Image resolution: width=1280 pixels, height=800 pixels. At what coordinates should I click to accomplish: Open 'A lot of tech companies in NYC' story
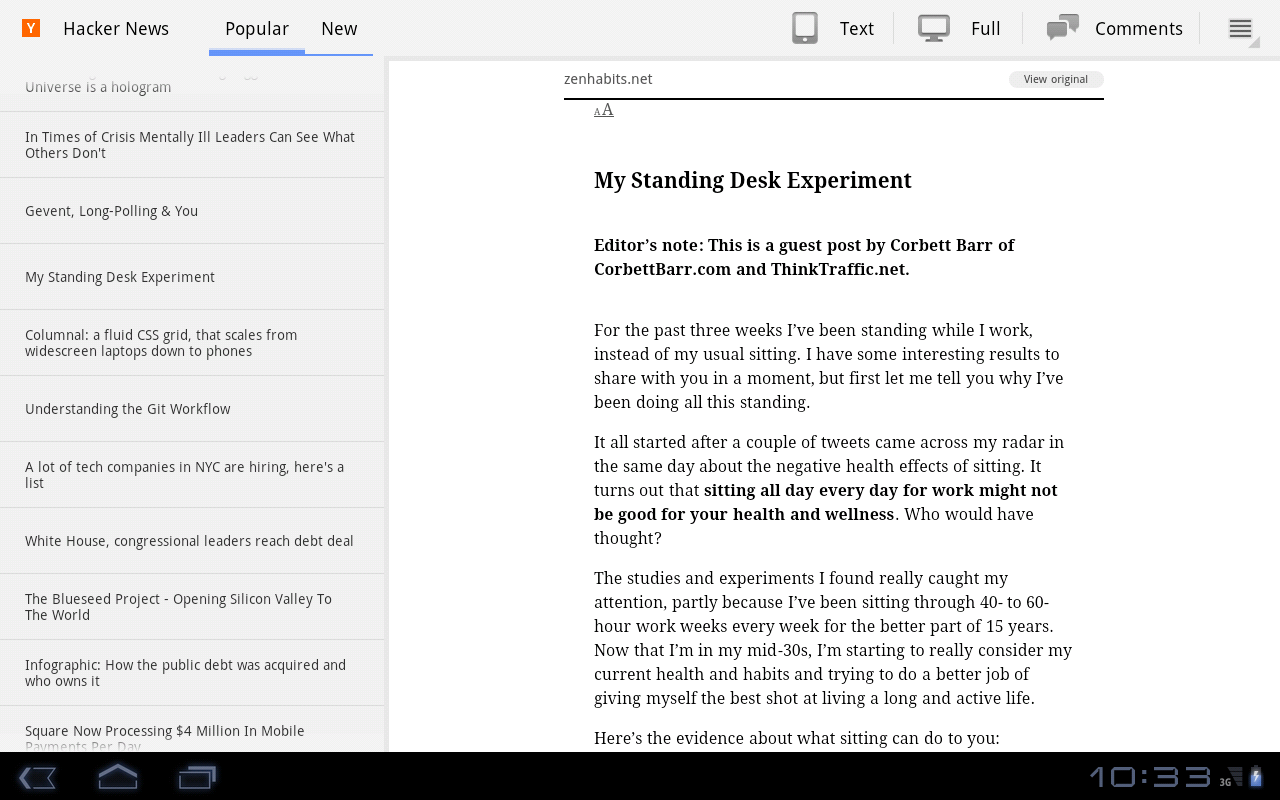click(x=192, y=475)
